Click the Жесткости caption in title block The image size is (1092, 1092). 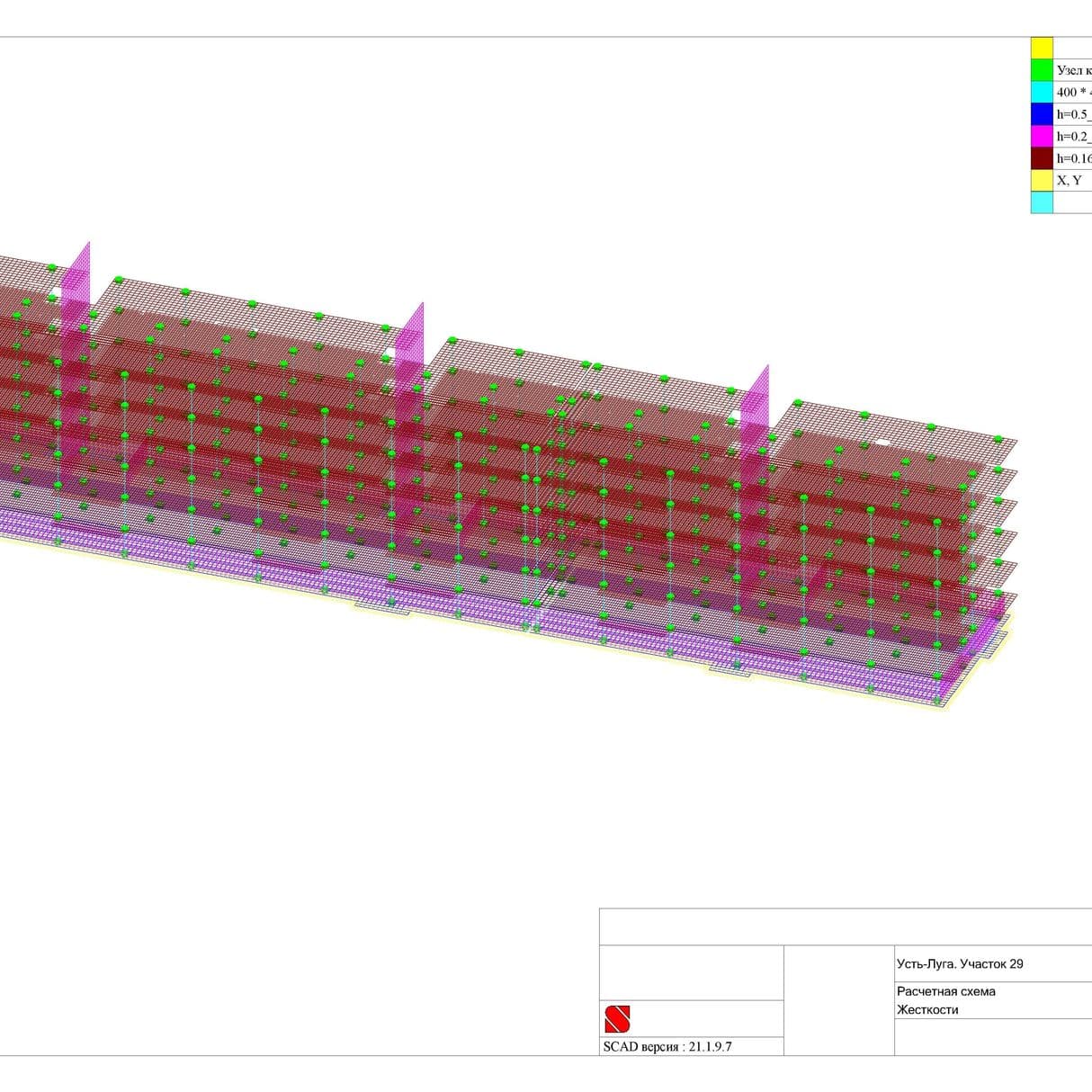tap(927, 1009)
